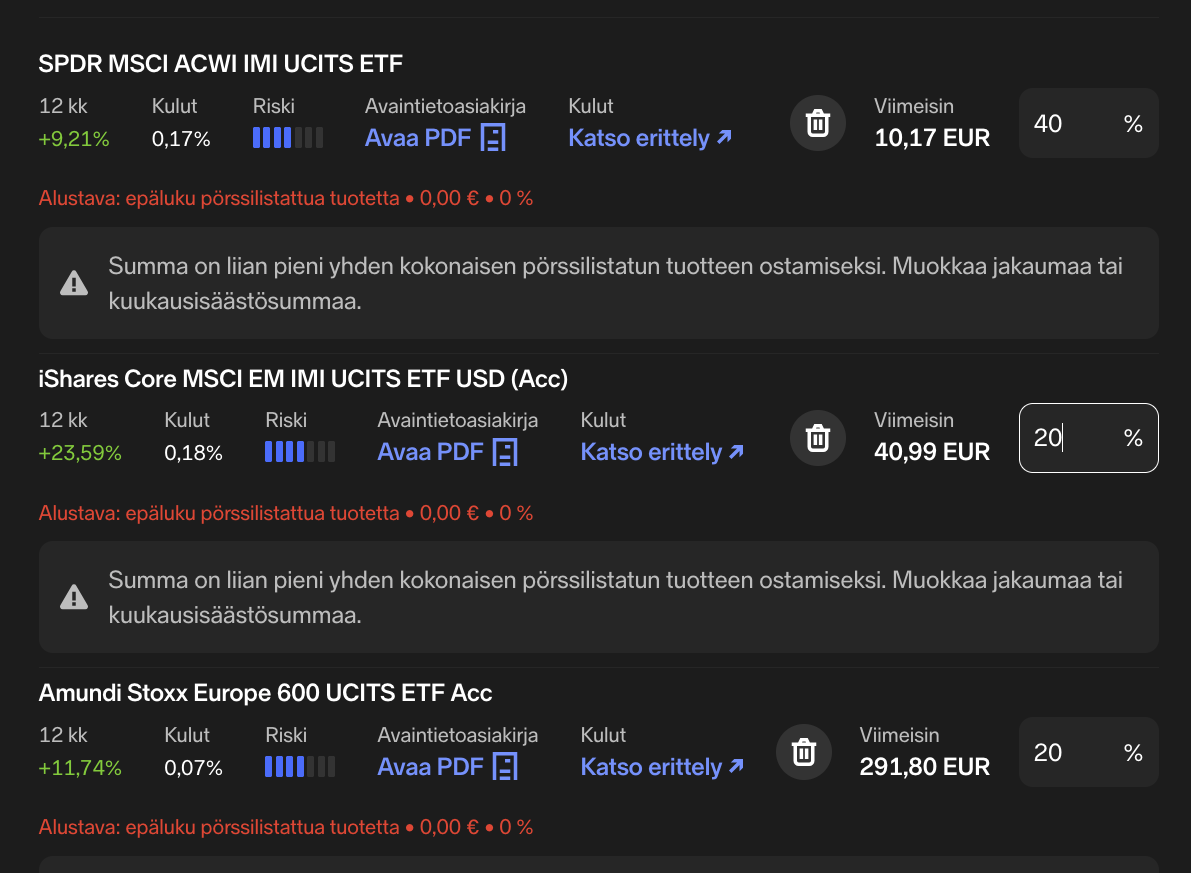Click warning triangle icon under SPDR ETF

point(74,284)
